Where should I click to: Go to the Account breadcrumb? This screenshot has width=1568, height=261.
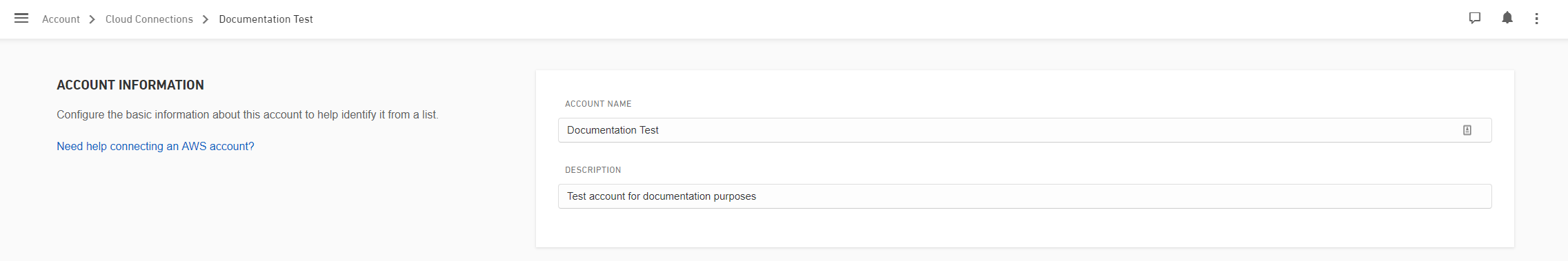point(61,19)
